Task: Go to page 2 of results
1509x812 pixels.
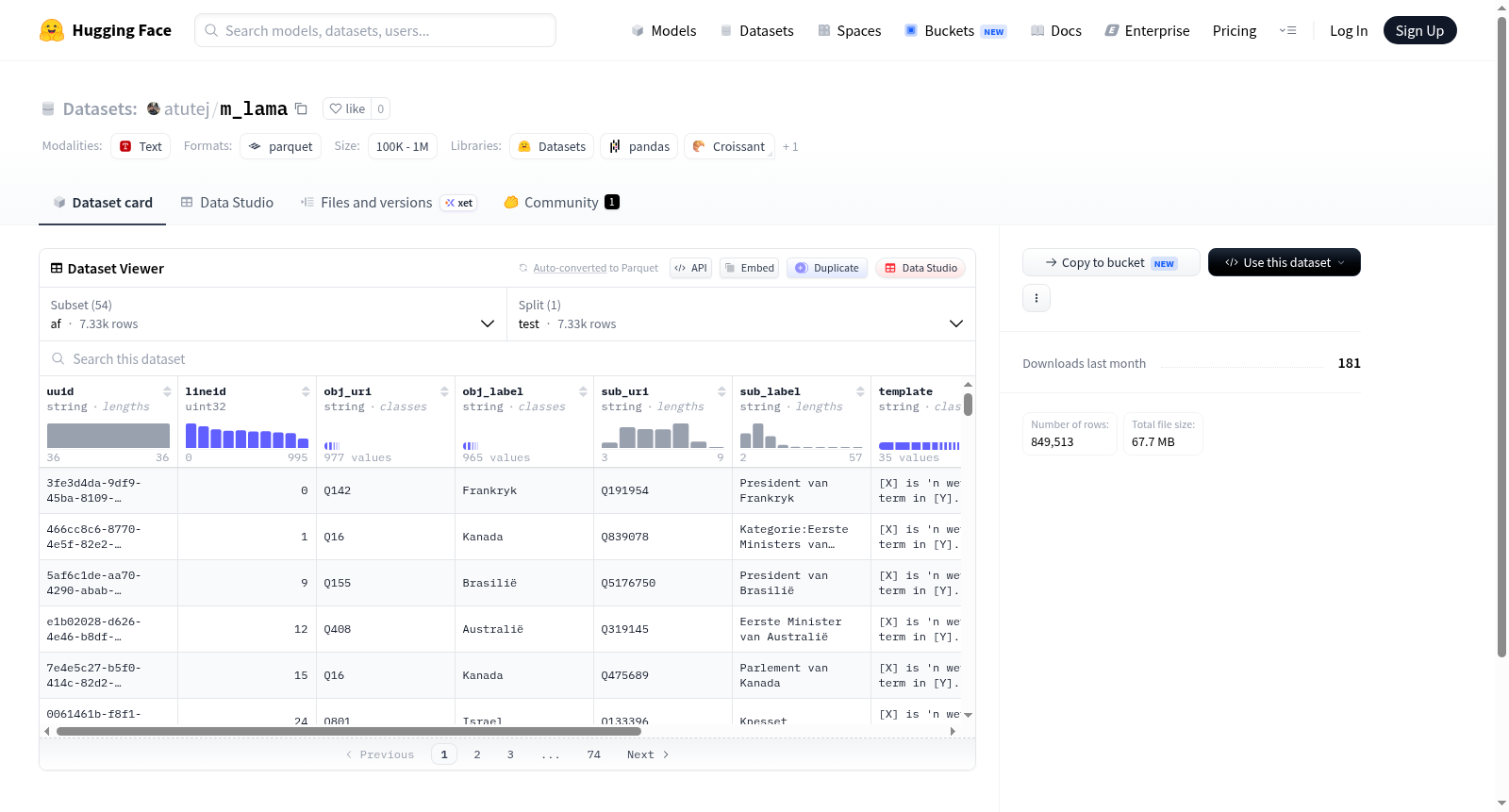Action: coord(477,754)
